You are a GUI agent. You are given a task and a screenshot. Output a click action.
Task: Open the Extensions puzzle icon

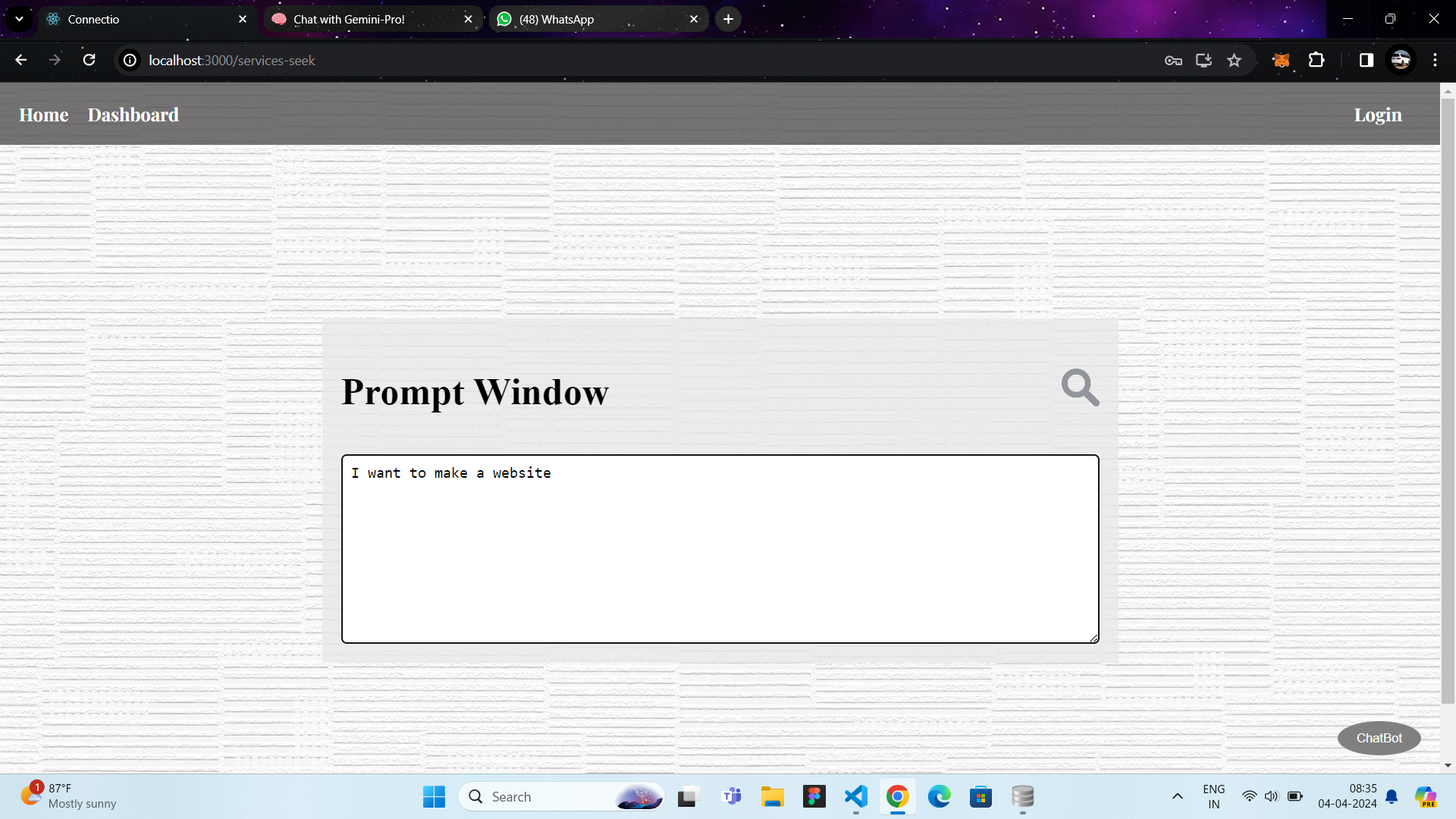(x=1316, y=61)
